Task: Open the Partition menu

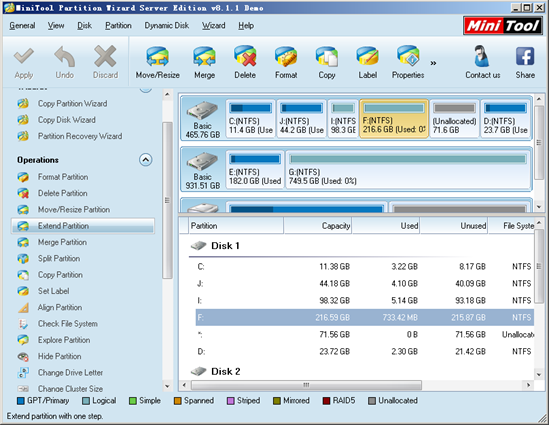Action: coord(118,26)
